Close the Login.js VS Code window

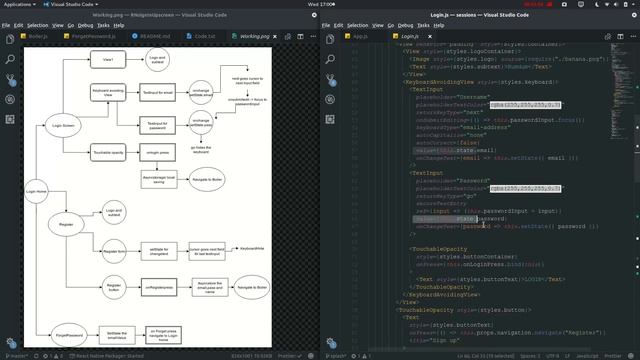(x=634, y=15)
